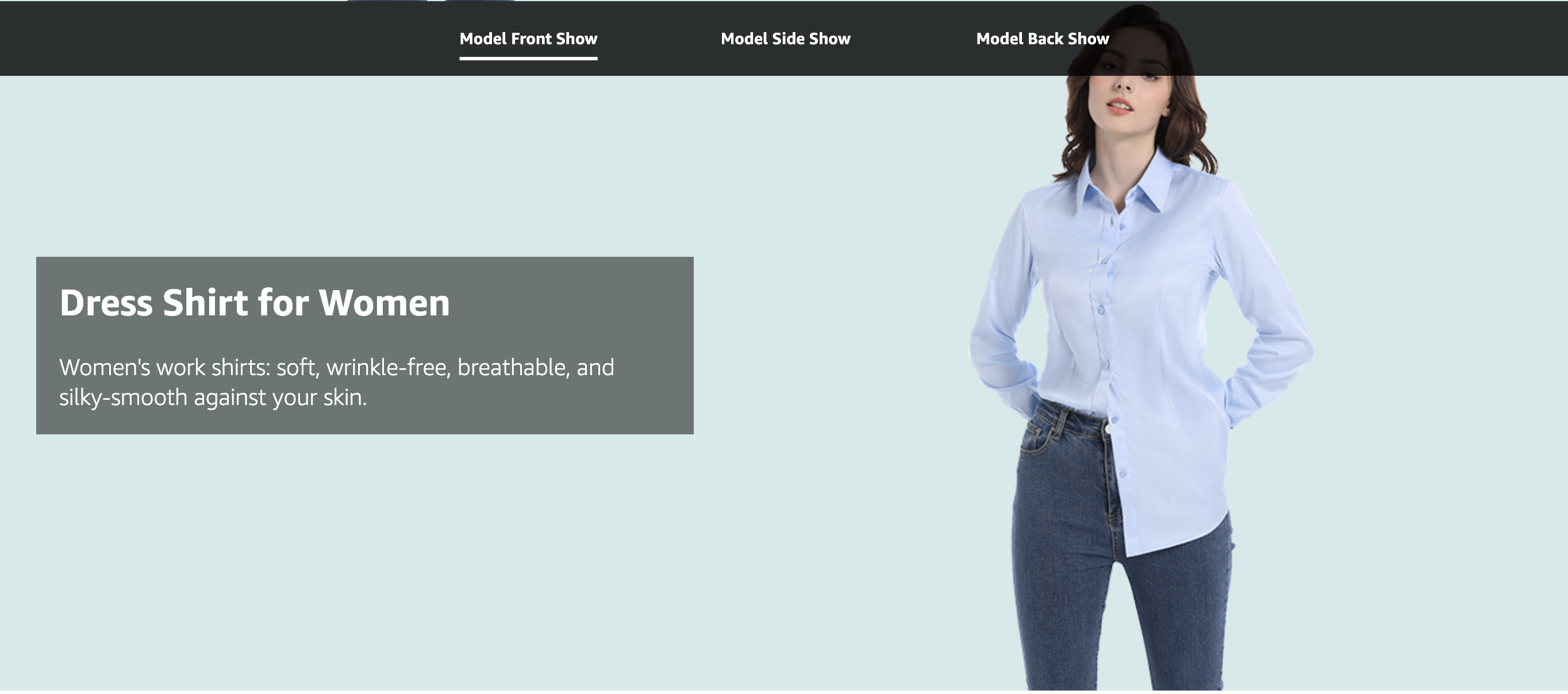Click the Dress Shirt for Women heading
This screenshot has width=1568, height=694.
[255, 302]
